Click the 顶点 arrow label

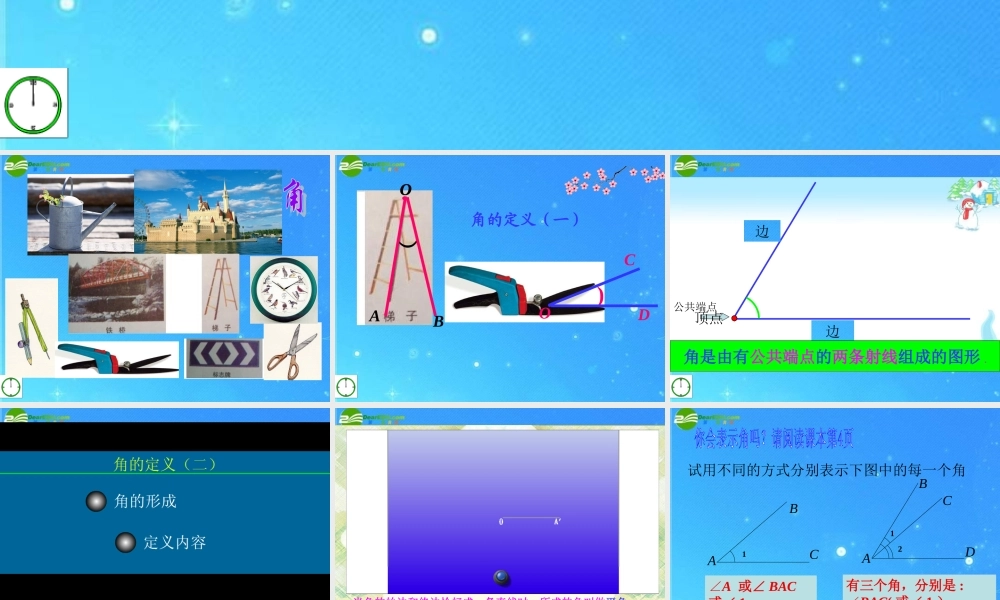click(x=712, y=317)
